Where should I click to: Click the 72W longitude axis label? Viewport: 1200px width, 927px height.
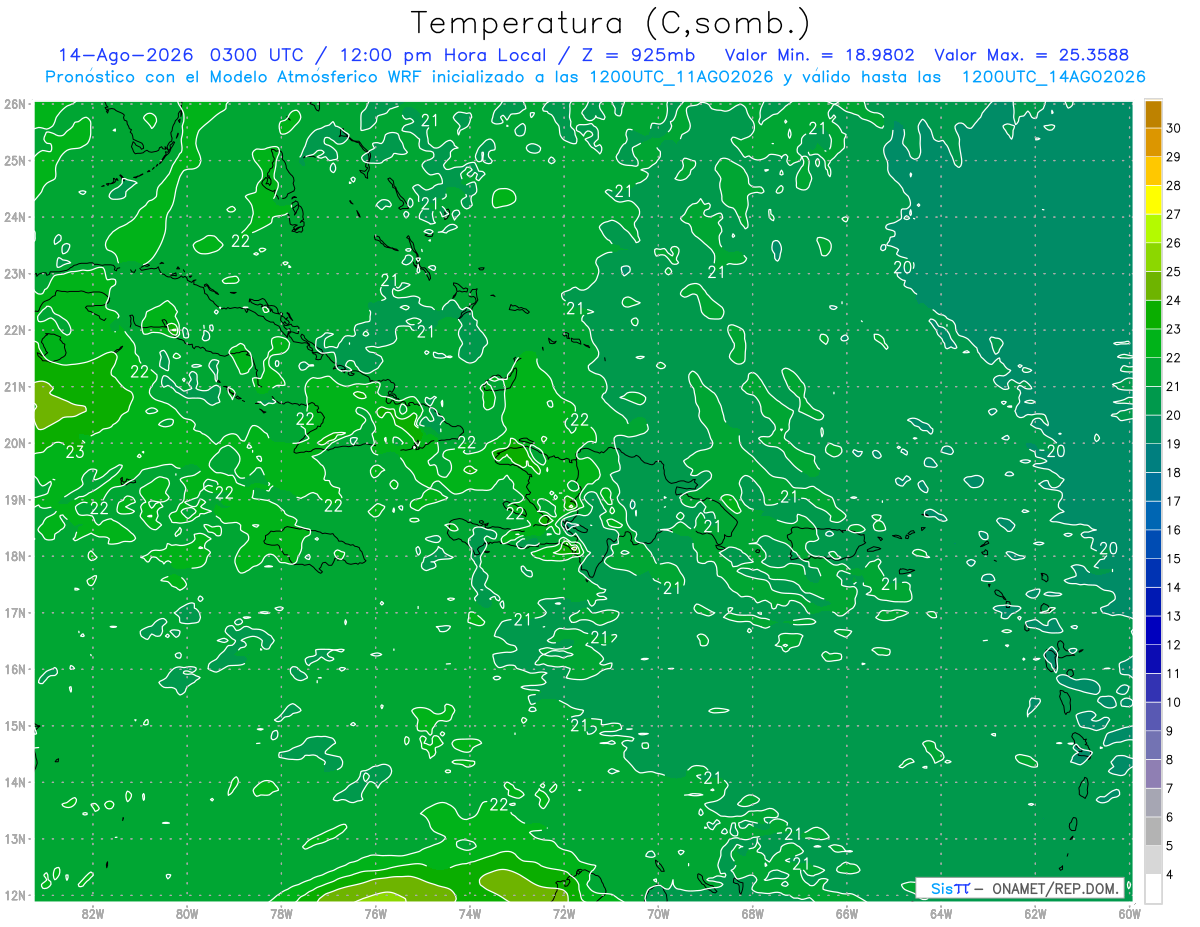564,912
